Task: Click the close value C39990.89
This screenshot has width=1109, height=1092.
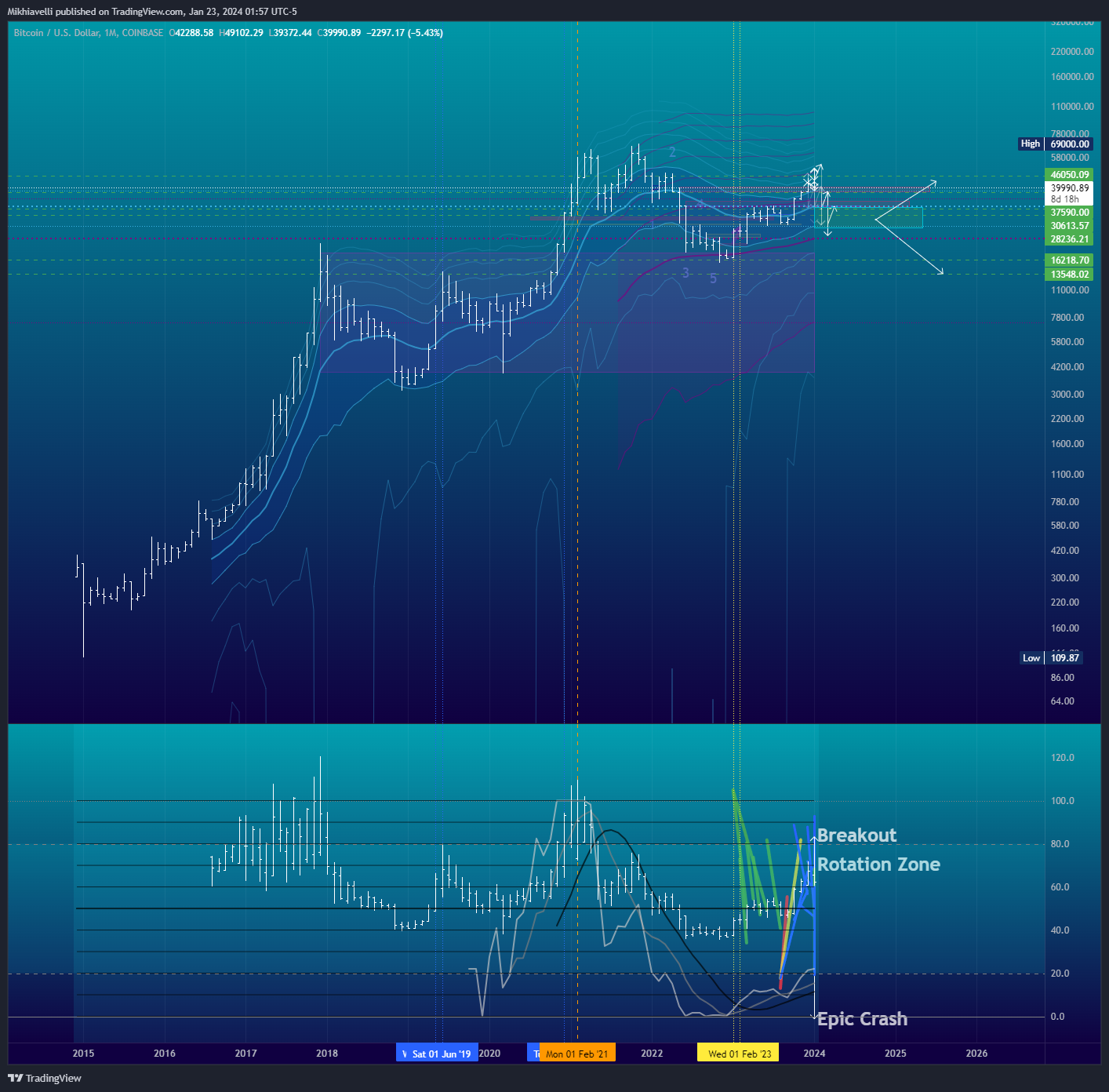Action: pos(339,33)
